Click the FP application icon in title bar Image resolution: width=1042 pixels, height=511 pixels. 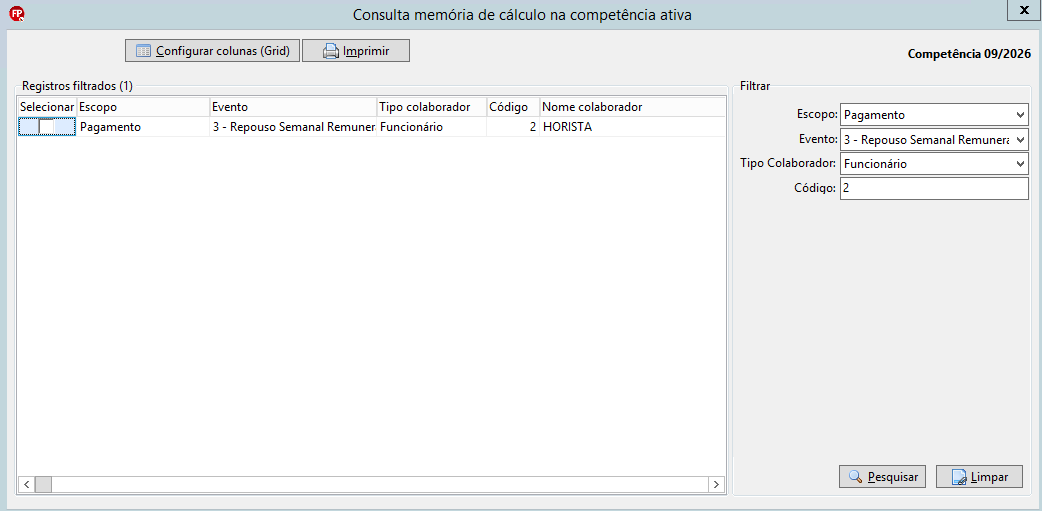click(x=19, y=13)
